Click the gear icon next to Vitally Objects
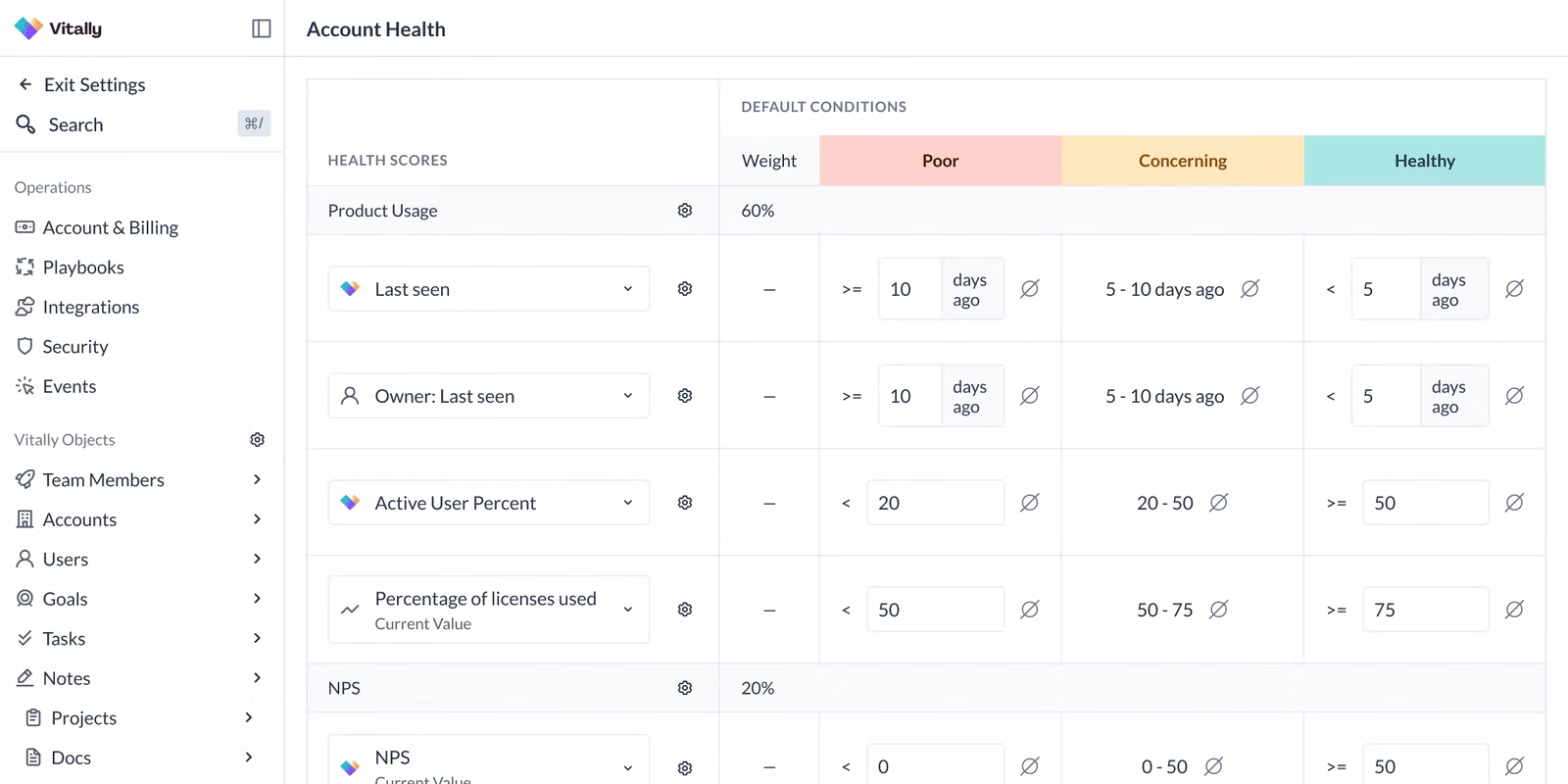Image resolution: width=1568 pixels, height=784 pixels. 257,440
